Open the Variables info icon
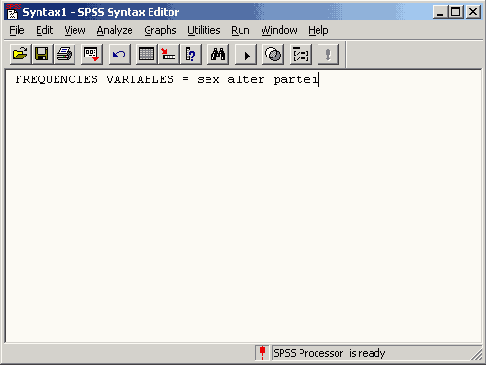The image size is (486, 365). pyautogui.click(x=191, y=54)
